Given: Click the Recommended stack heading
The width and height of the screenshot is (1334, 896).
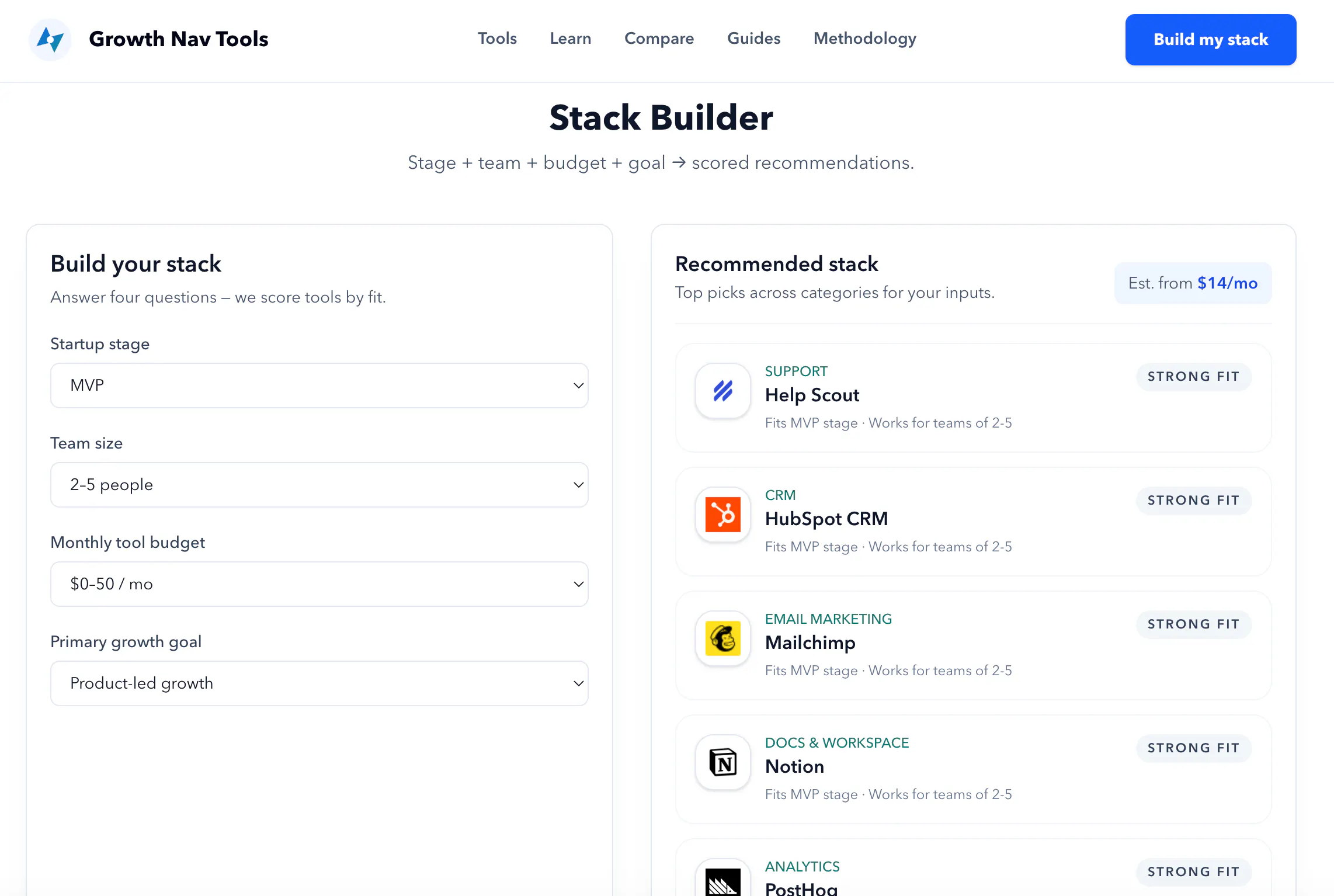Looking at the screenshot, I should click(x=777, y=264).
